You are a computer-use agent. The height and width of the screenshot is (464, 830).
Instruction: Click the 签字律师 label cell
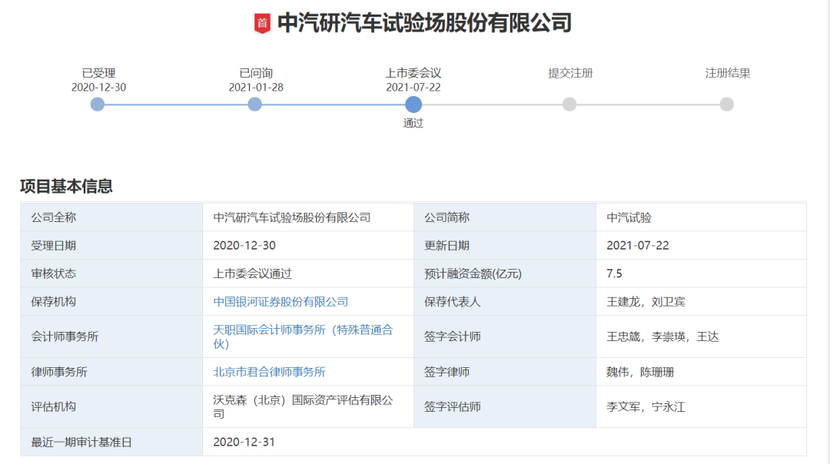point(505,372)
